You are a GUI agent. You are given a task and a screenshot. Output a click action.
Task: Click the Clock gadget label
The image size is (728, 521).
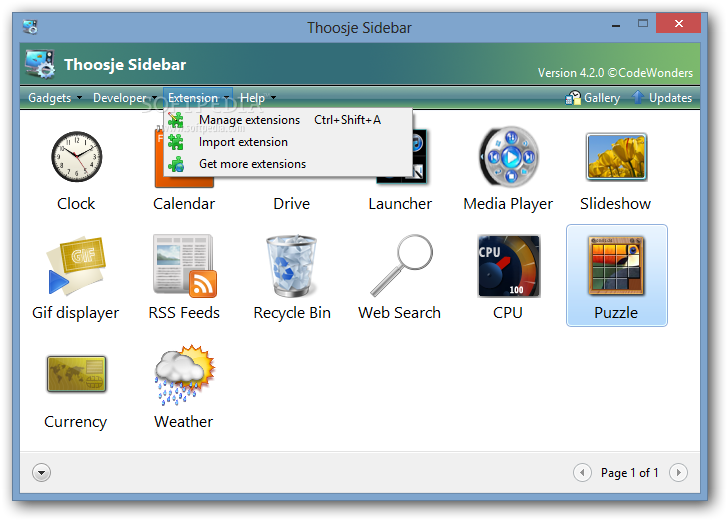(76, 204)
